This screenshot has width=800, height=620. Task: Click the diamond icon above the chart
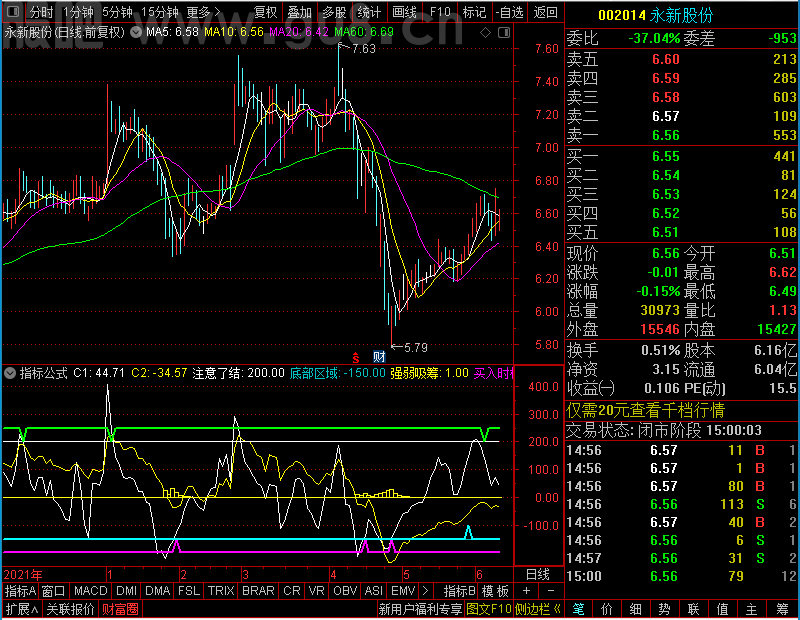pos(486,33)
